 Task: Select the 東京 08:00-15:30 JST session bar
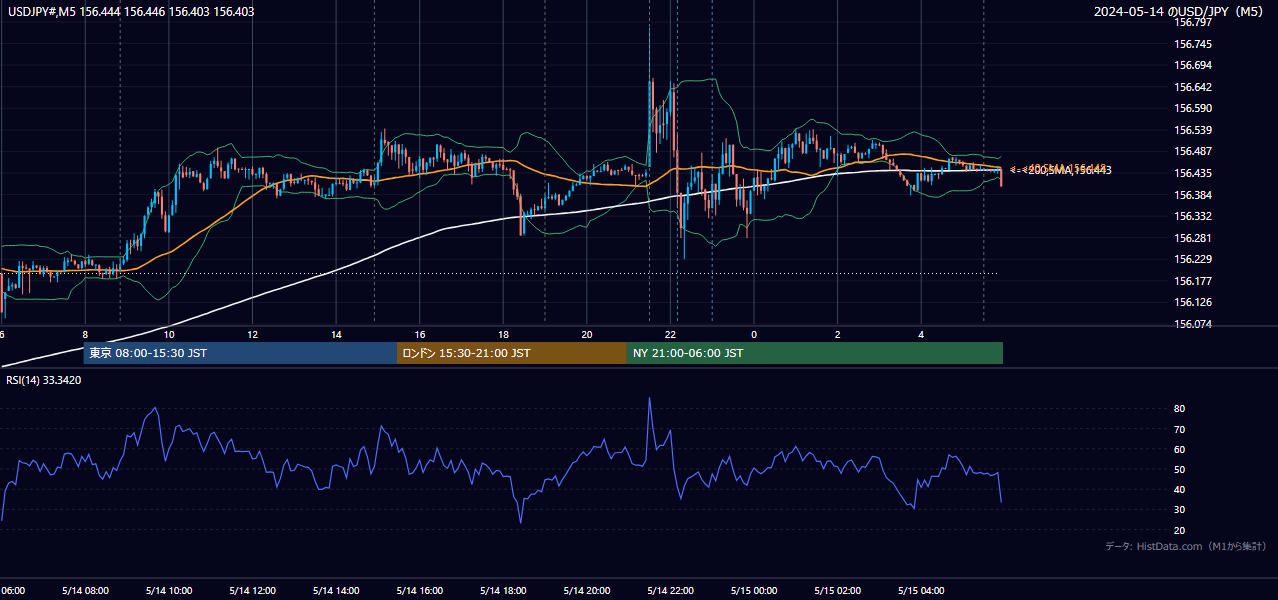tap(240, 353)
